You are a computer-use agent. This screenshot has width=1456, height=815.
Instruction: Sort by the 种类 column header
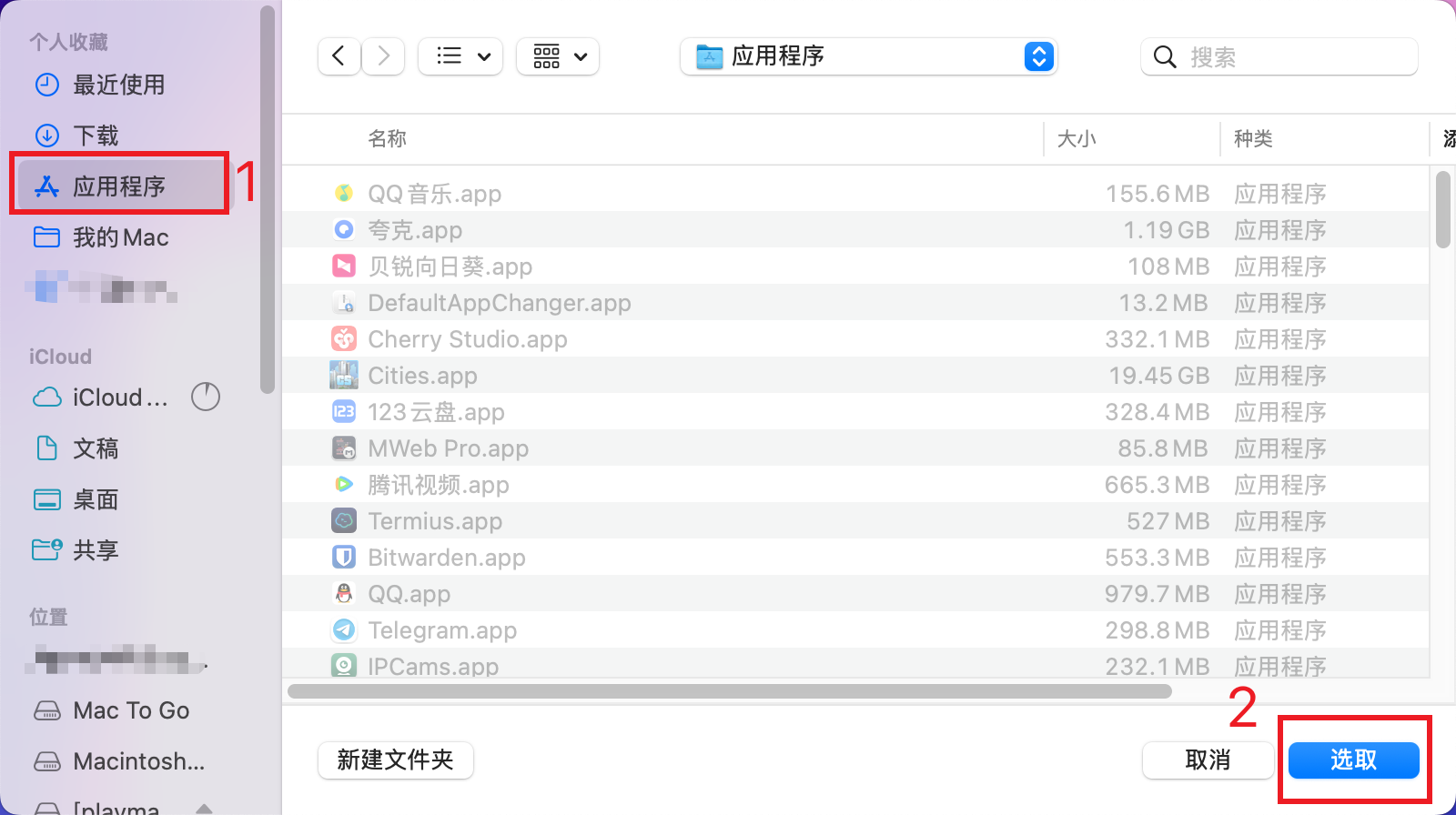[1253, 138]
